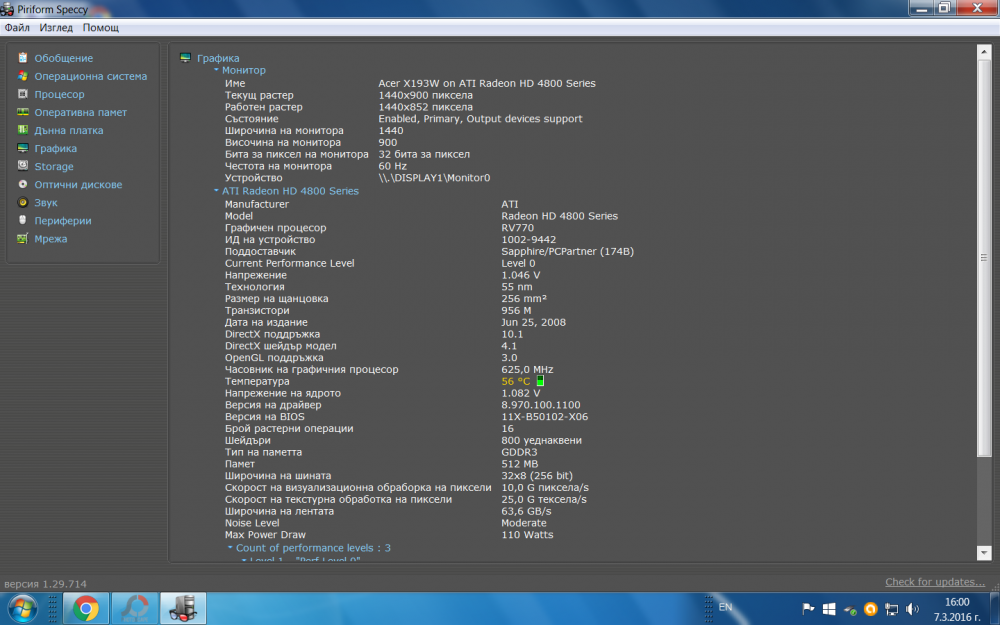This screenshot has width=1000, height=625.
Task: Click the 800 уеднаквени shaders value
Action: (x=541, y=441)
